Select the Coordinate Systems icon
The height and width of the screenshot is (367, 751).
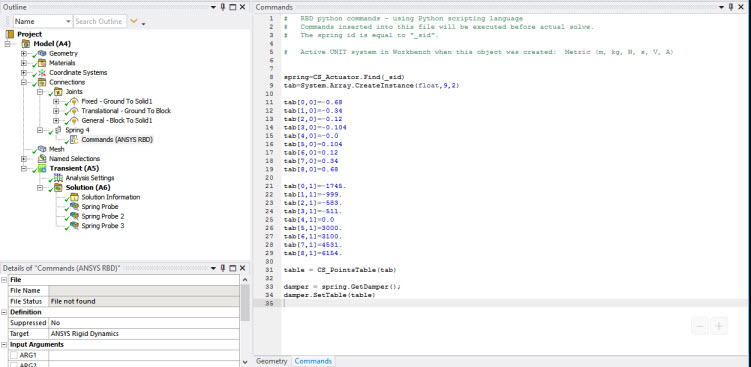click(x=42, y=73)
